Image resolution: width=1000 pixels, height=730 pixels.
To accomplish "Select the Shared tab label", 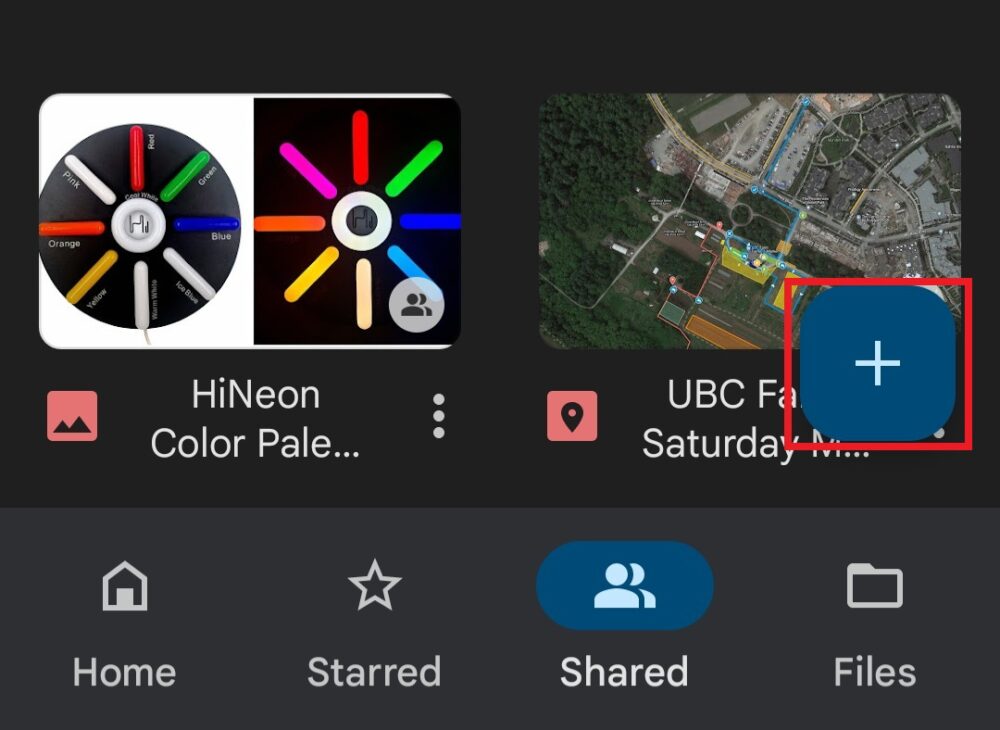I will click(x=625, y=672).
